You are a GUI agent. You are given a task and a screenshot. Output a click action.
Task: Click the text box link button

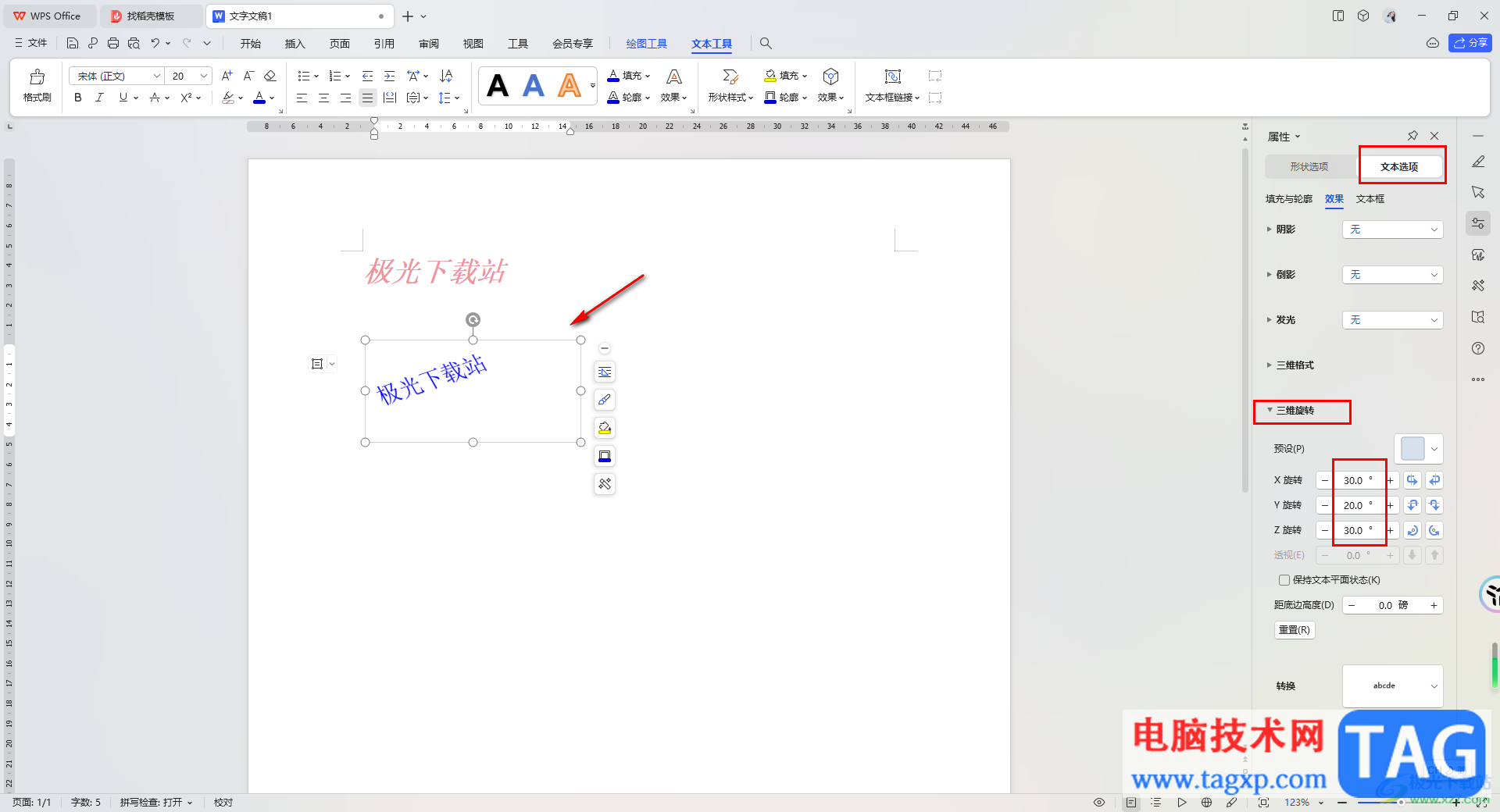click(892, 85)
